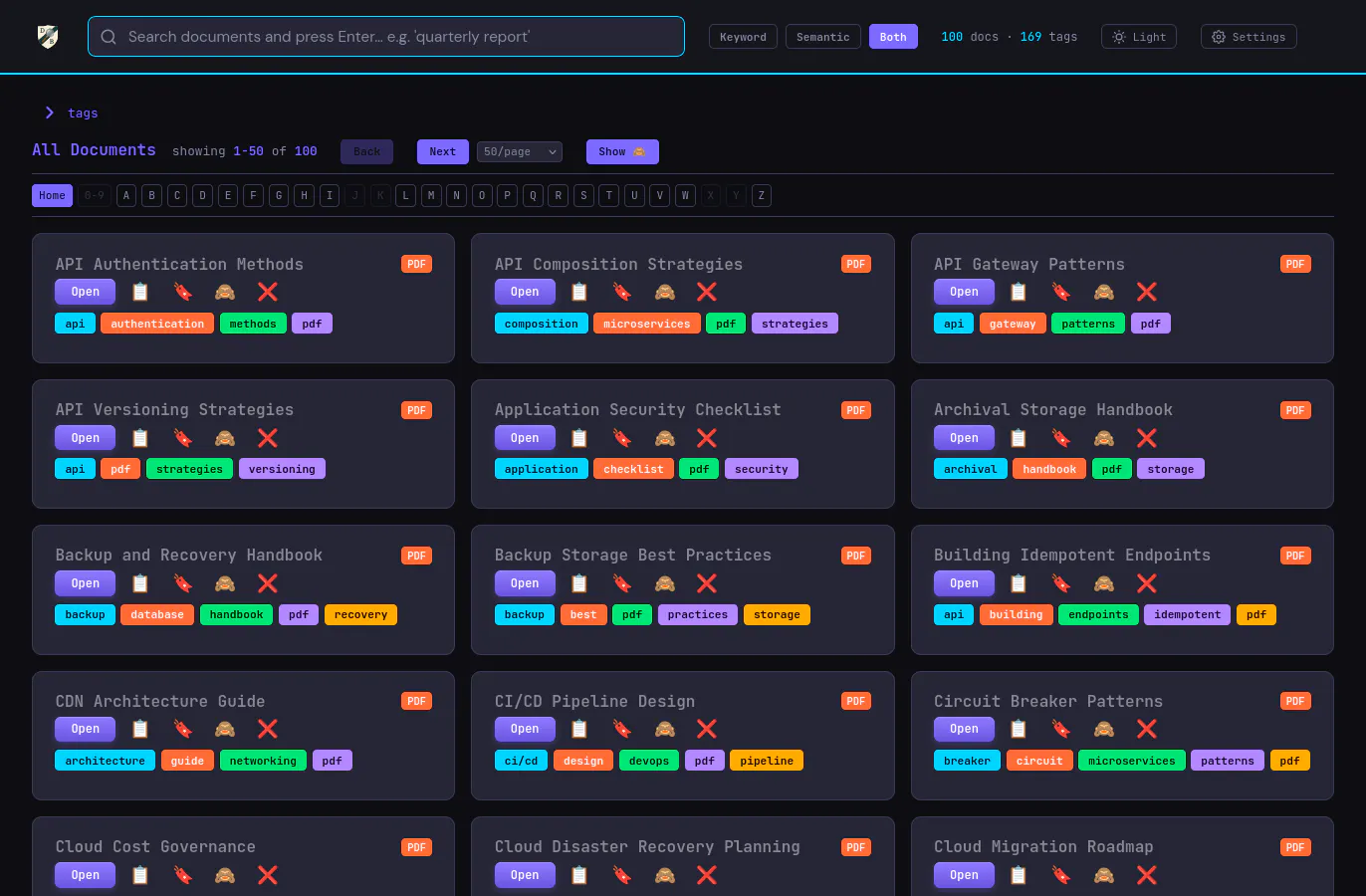Open the 50/page dropdown
This screenshot has height=896, width=1366.
tap(520, 151)
